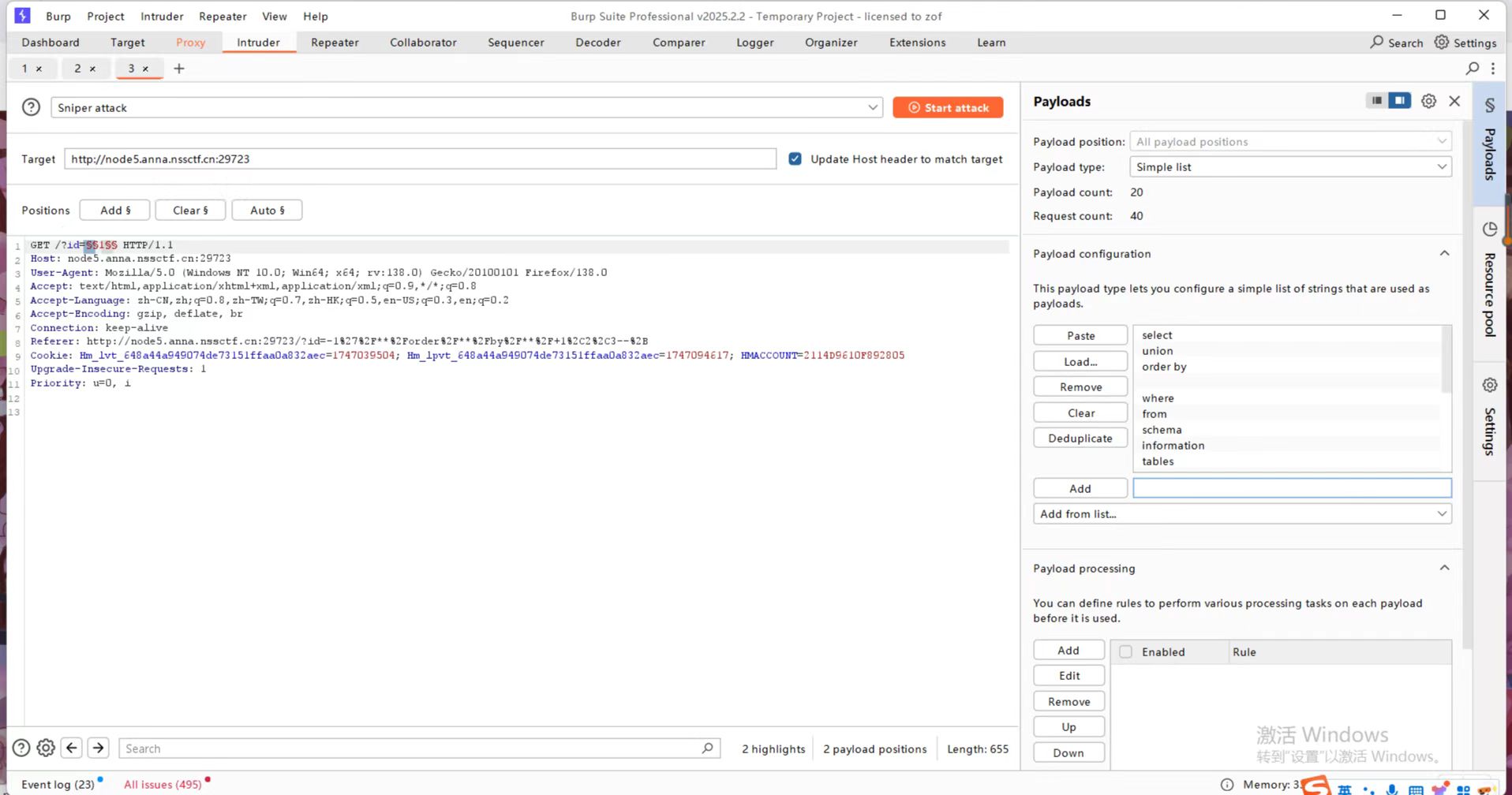
Task: Switch Payloads panel to right-docked layout
Action: [1399, 100]
